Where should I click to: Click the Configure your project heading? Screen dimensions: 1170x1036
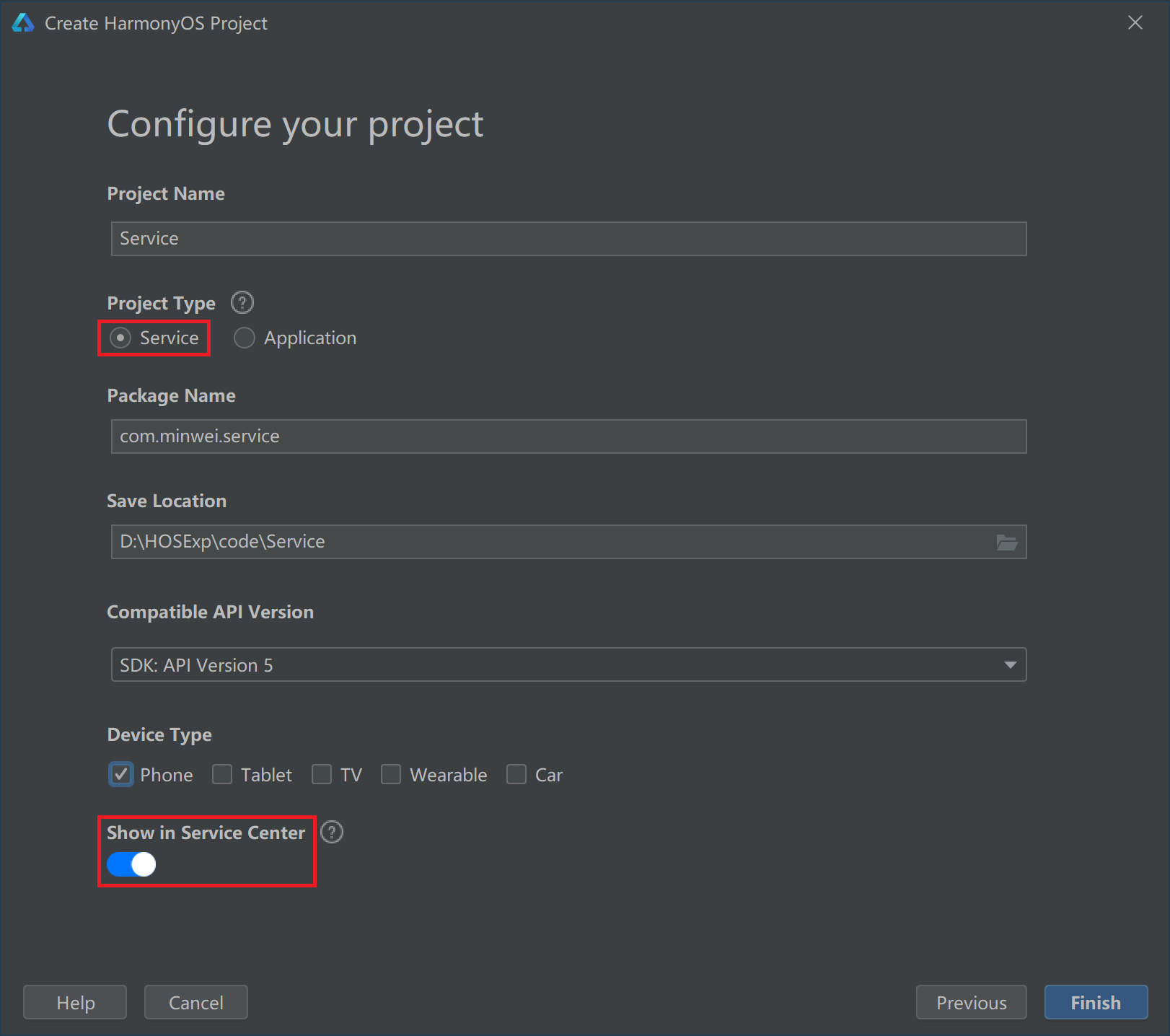pyautogui.click(x=295, y=125)
